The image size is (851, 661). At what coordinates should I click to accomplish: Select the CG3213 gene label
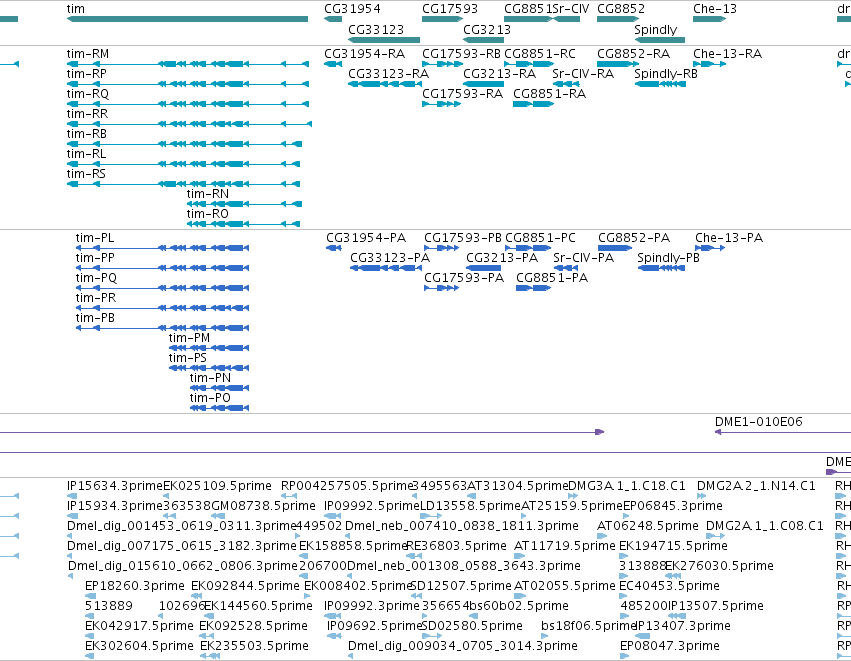[487, 29]
